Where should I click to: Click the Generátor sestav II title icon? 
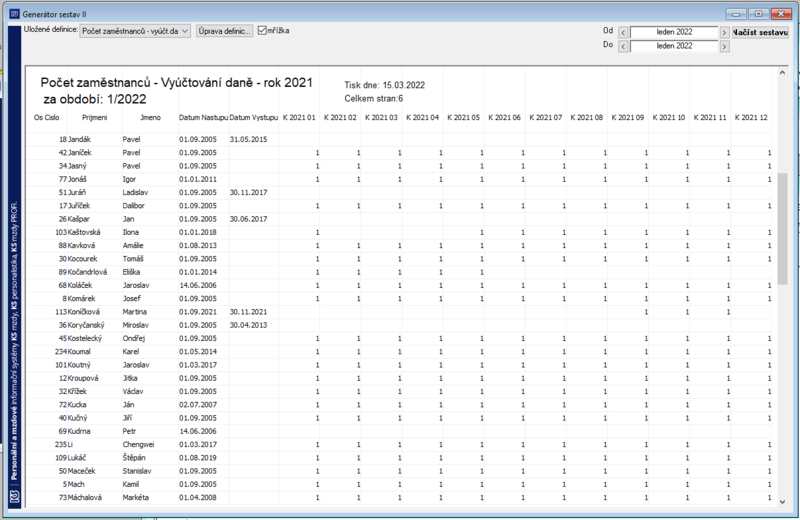[14, 14]
